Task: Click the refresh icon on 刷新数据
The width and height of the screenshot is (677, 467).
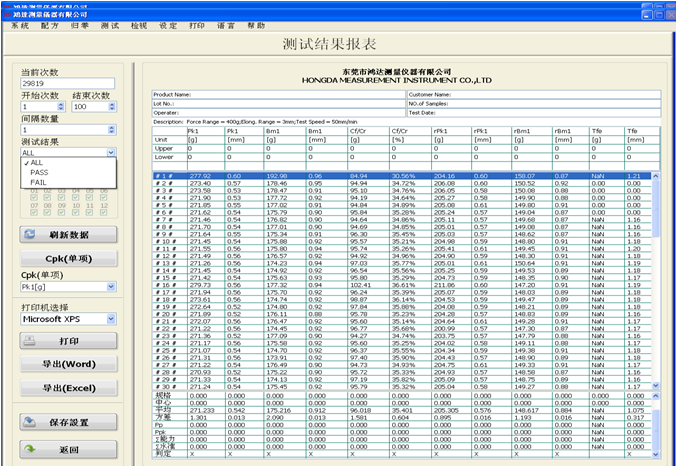Action: point(31,233)
